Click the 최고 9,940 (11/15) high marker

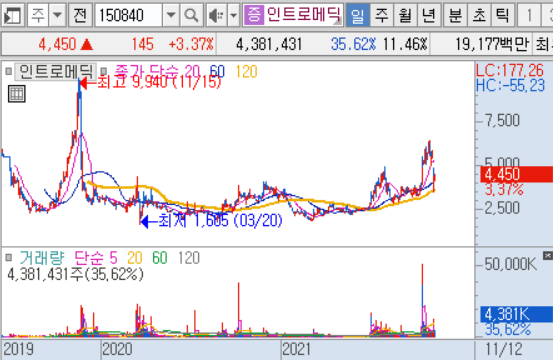click(151, 83)
